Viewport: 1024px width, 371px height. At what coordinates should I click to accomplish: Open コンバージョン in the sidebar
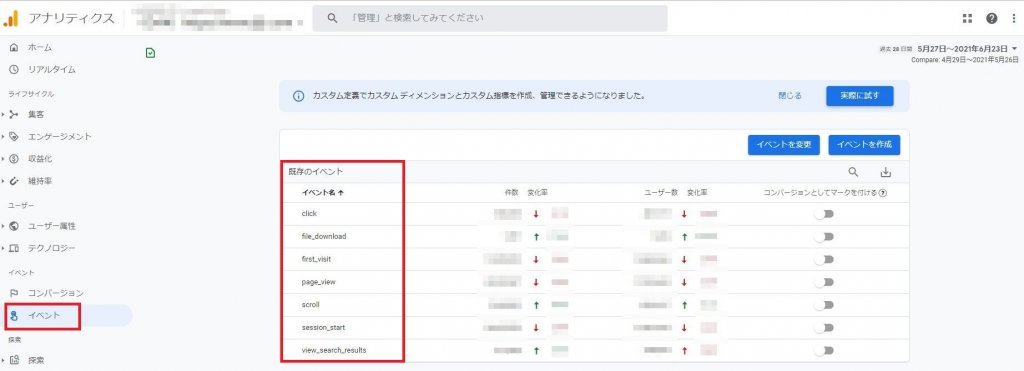point(56,293)
